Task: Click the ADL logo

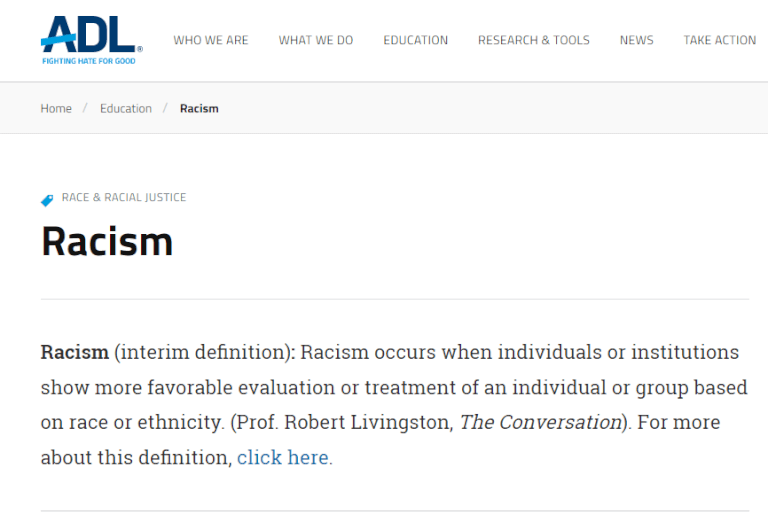Action: (92, 40)
